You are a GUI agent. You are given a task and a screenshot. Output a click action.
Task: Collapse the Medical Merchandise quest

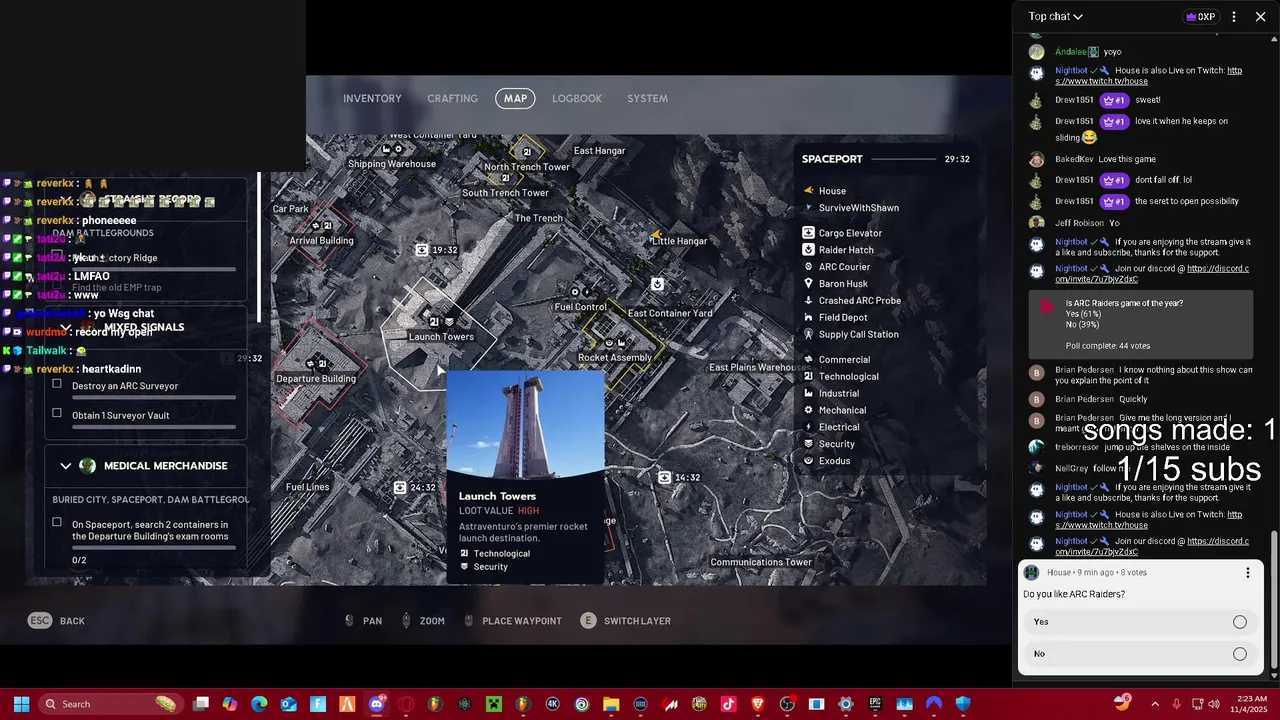(x=66, y=466)
